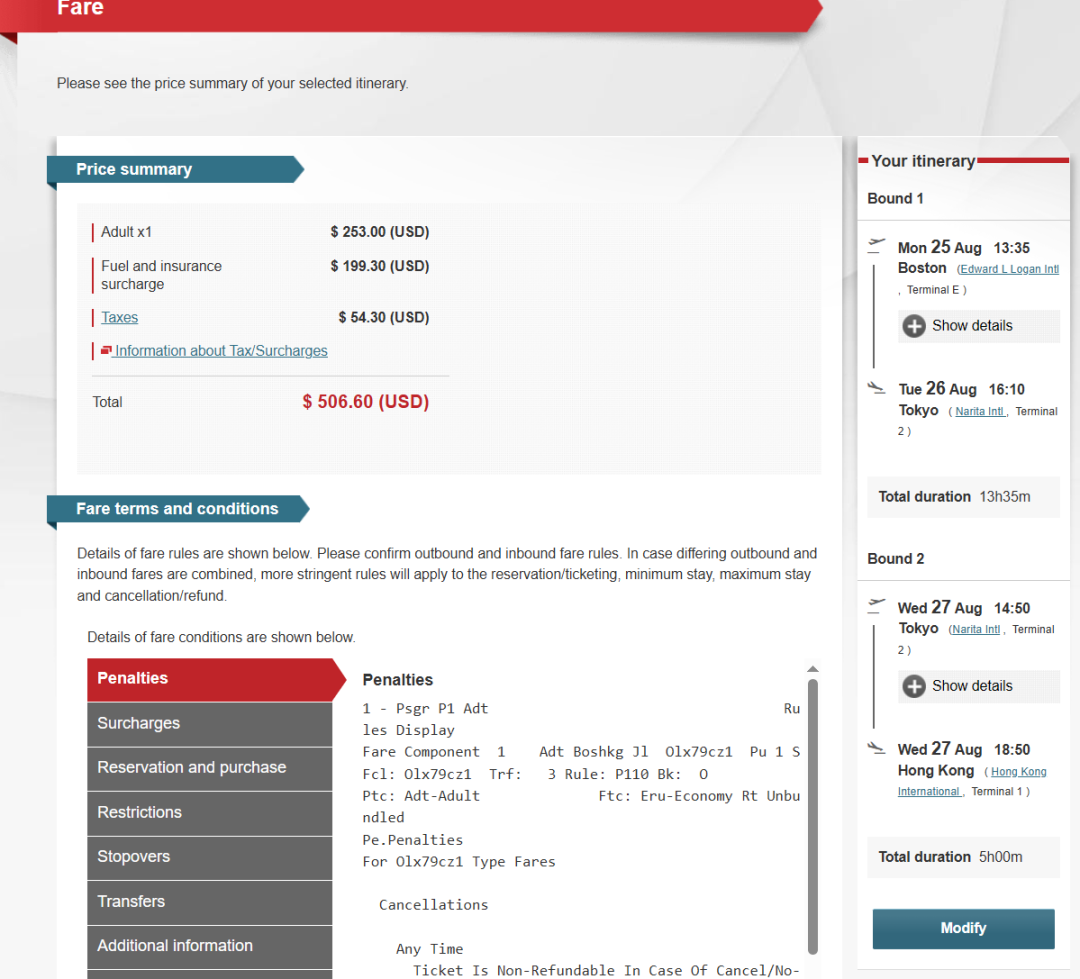
Task: View the Stopovers tab
Action: 209,857
